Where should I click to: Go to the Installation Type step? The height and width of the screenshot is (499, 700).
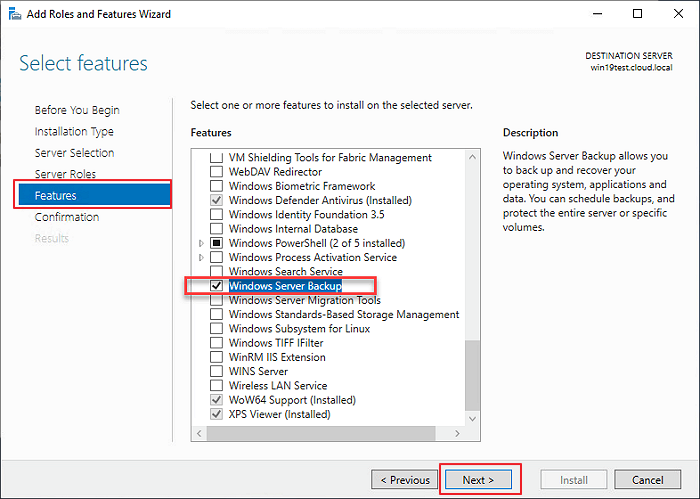point(74,132)
